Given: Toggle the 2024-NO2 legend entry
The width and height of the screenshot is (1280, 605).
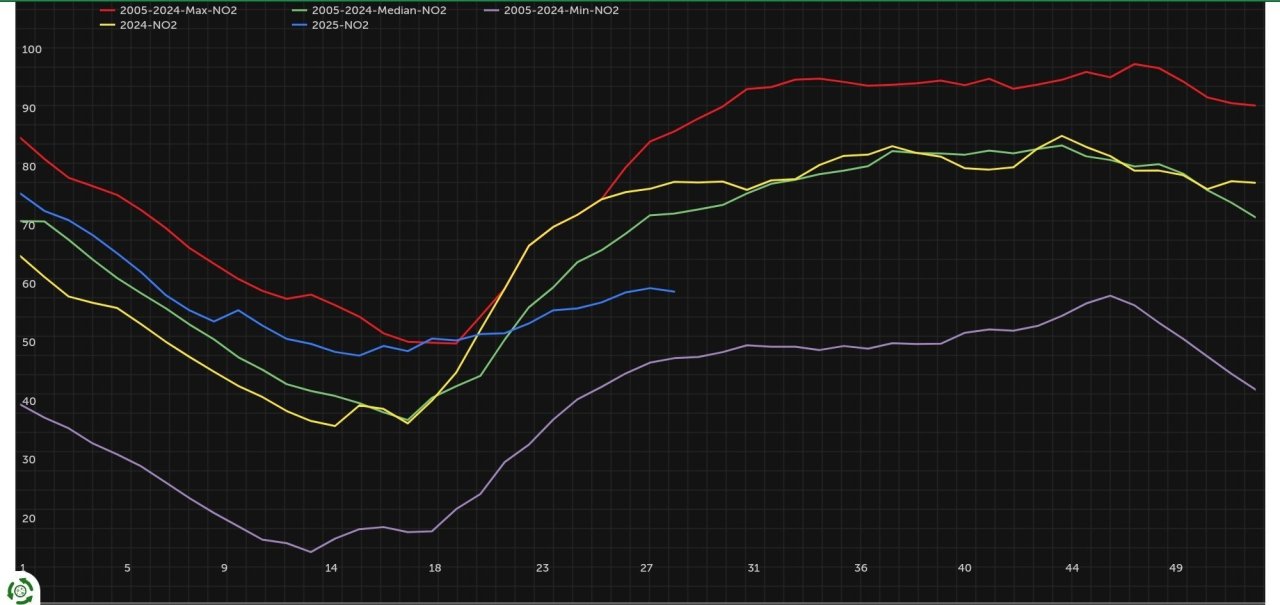Looking at the screenshot, I should [x=138, y=25].
